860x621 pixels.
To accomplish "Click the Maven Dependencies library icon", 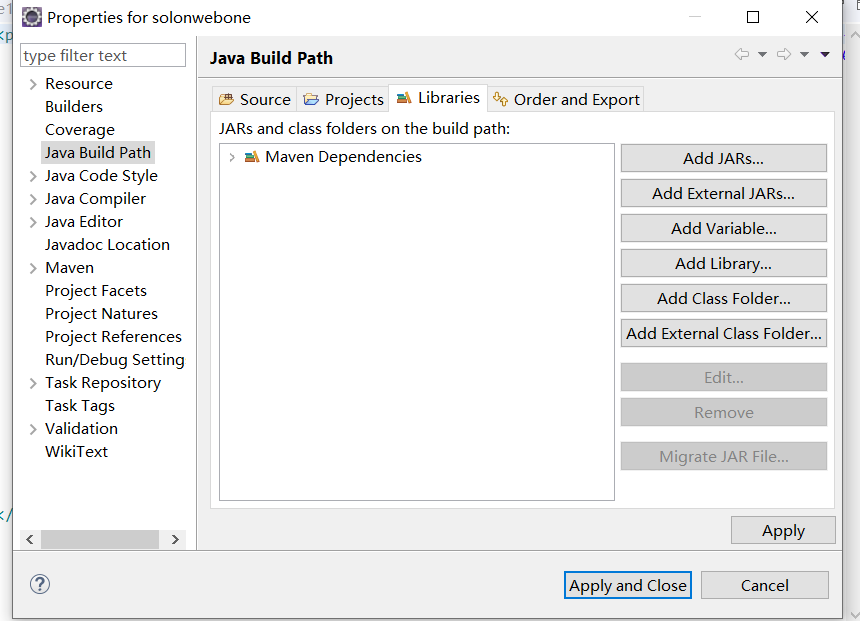I will click(252, 157).
